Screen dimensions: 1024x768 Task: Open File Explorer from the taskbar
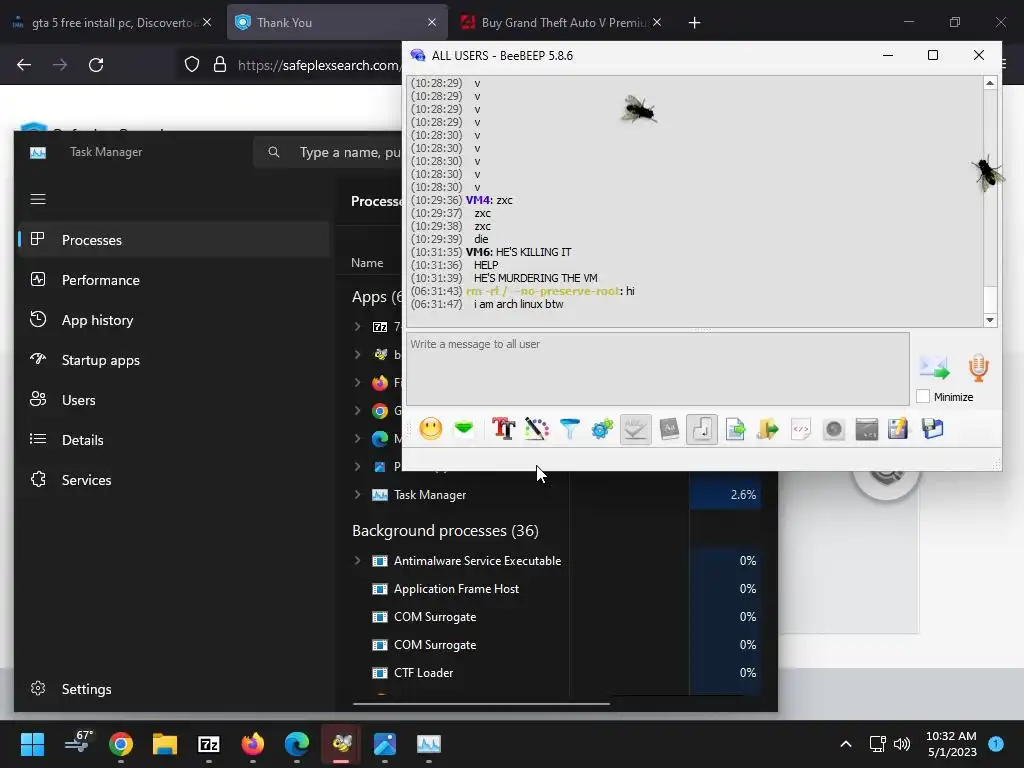165,744
